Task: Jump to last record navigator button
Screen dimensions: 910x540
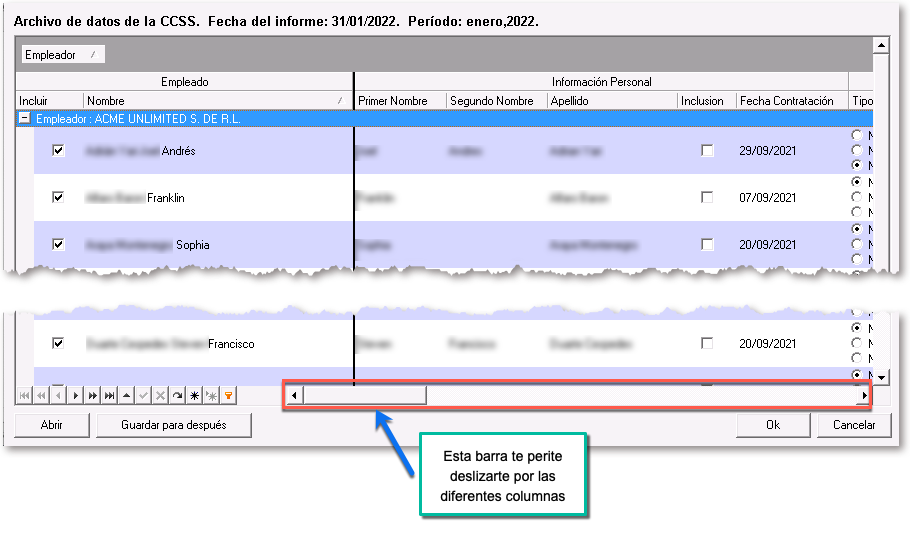Action: [x=109, y=396]
